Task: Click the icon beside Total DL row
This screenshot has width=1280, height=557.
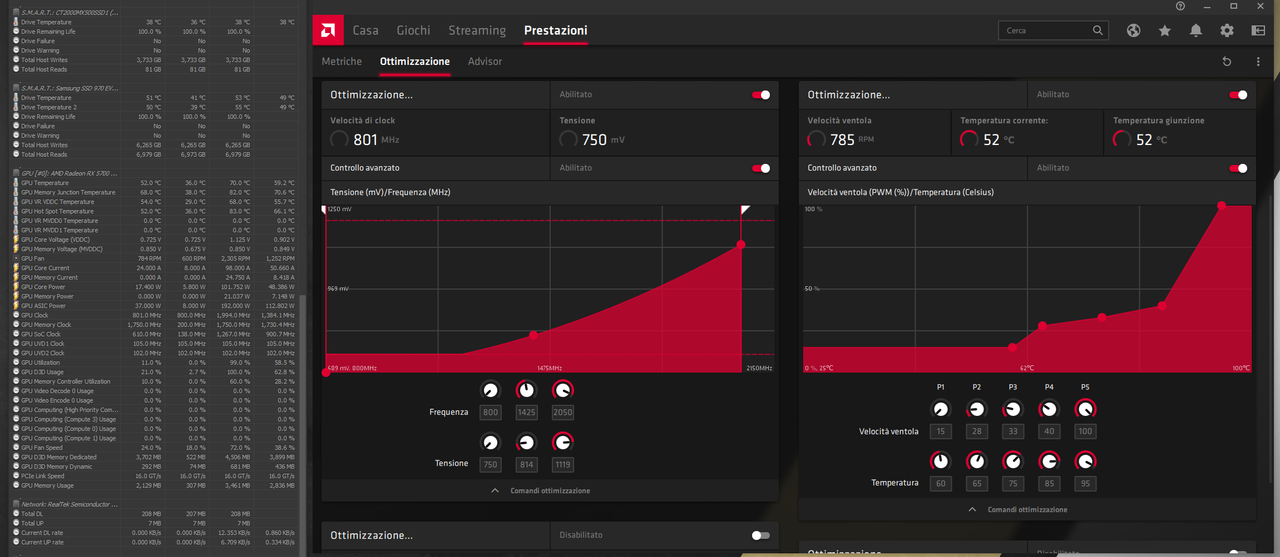Action: point(16,514)
